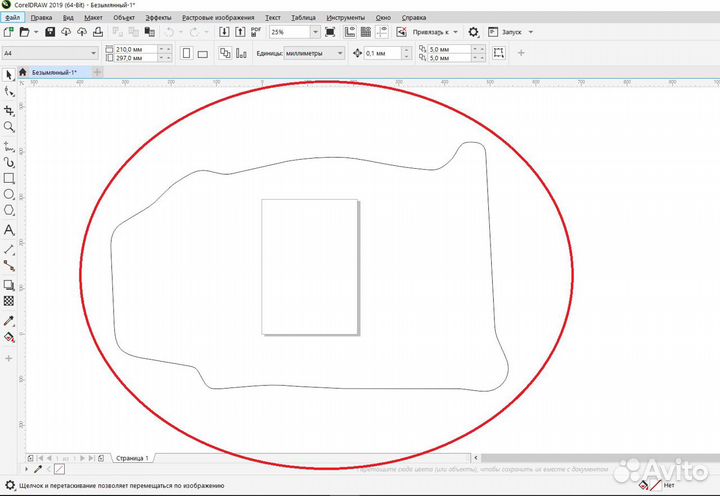This screenshot has height=496, width=720.
Task: Select the Crop tool
Action: pos(9,110)
